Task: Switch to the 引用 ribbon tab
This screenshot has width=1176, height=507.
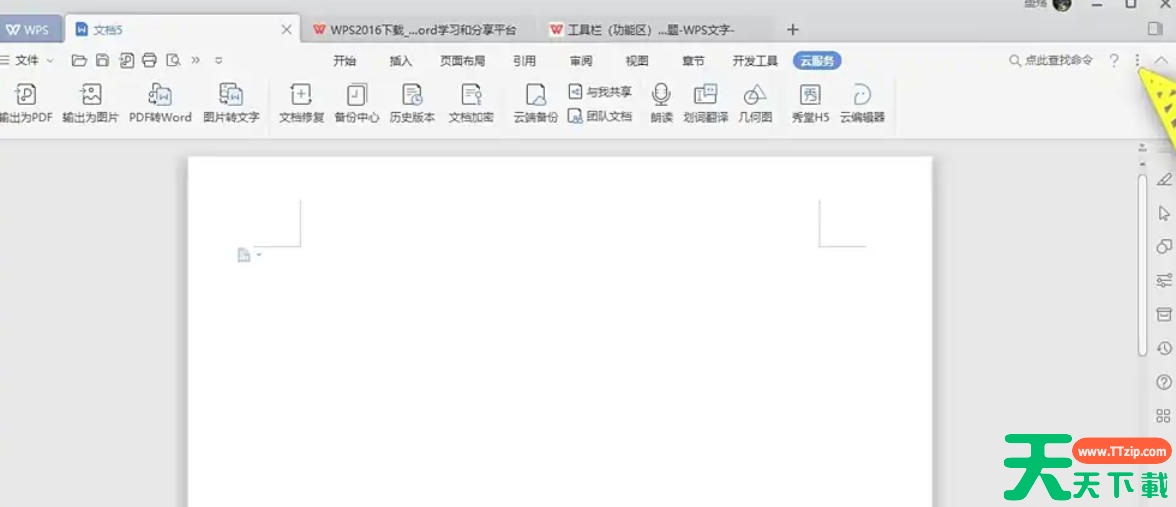Action: [524, 62]
